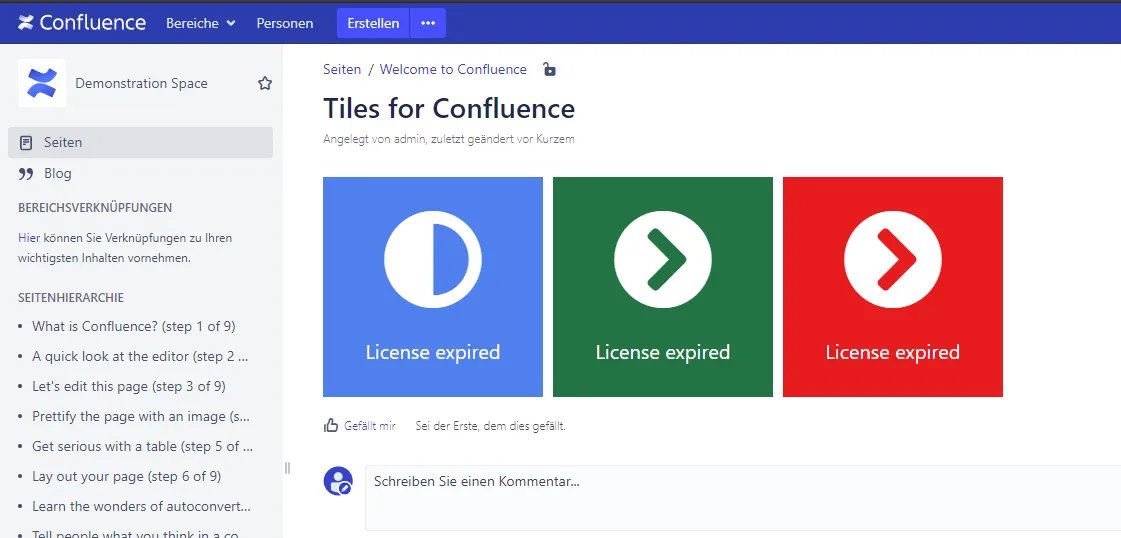This screenshot has width=1121, height=538.
Task: Open the Demonstration Space link
Action: pyautogui.click(x=142, y=84)
